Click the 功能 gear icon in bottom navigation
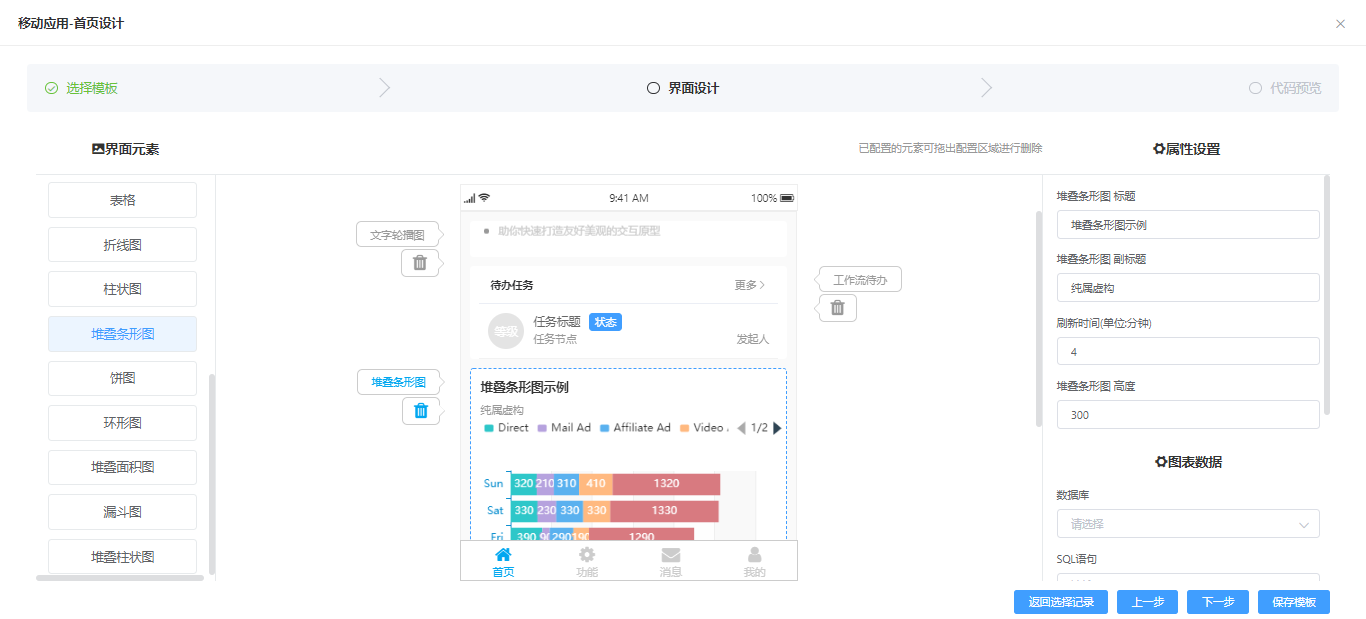 586,553
